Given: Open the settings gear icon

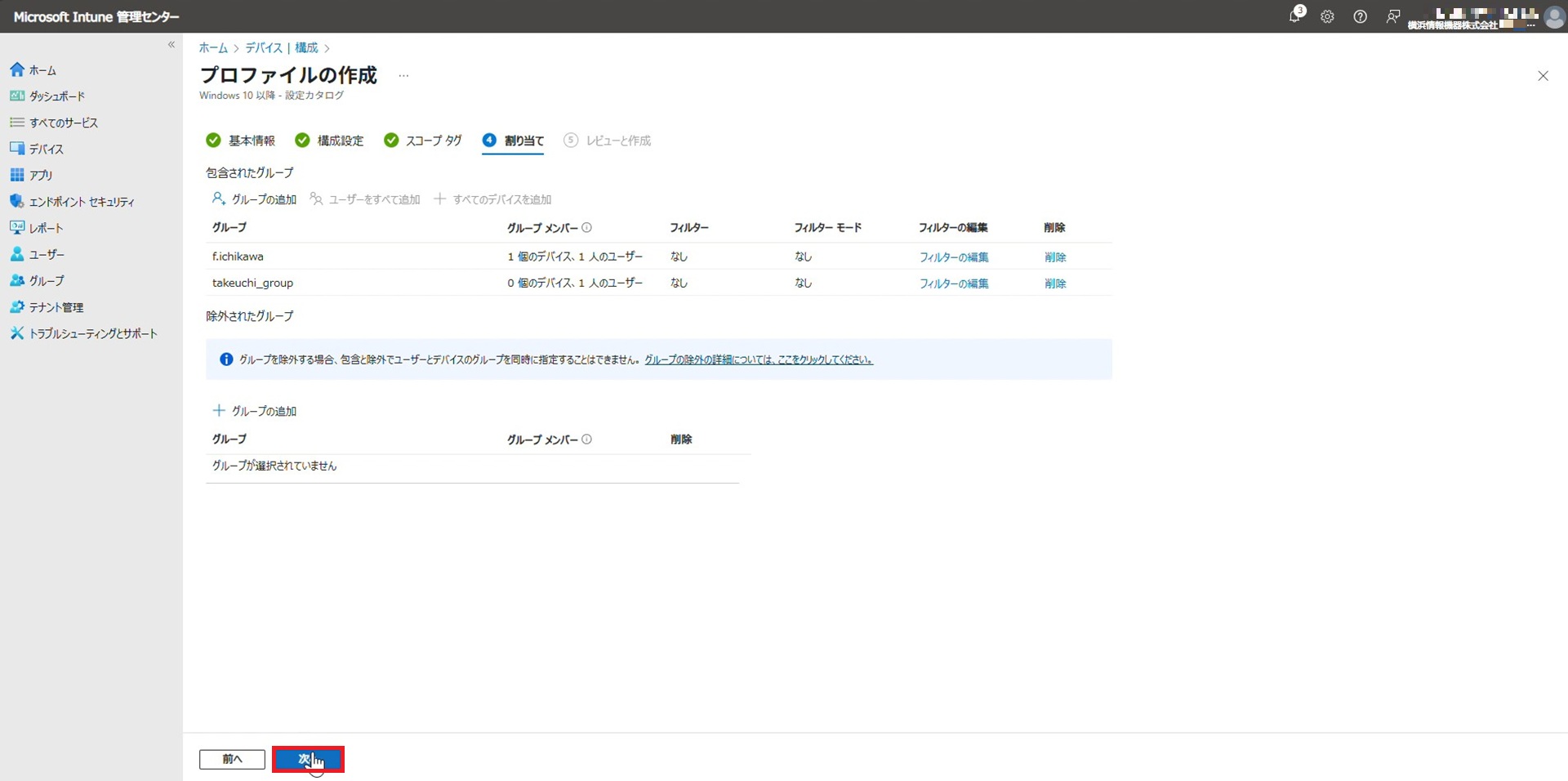Looking at the screenshot, I should tap(1327, 16).
